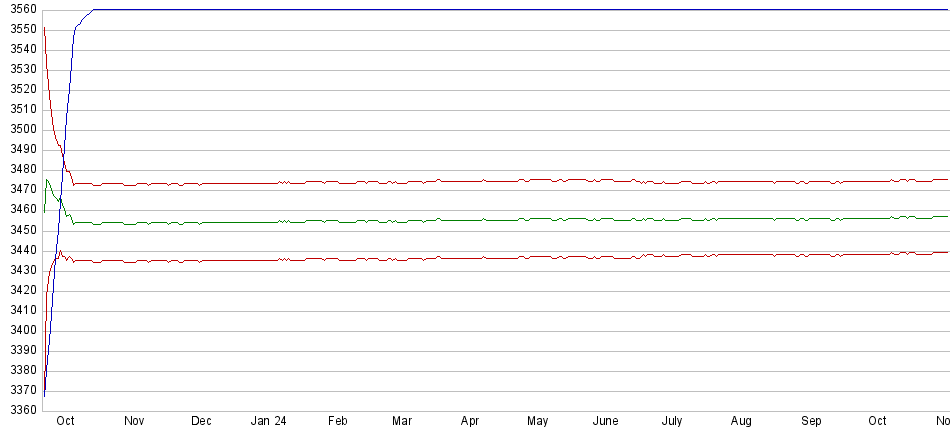
Task: Select the Aug label on the time axis
Action: pyautogui.click(x=741, y=422)
